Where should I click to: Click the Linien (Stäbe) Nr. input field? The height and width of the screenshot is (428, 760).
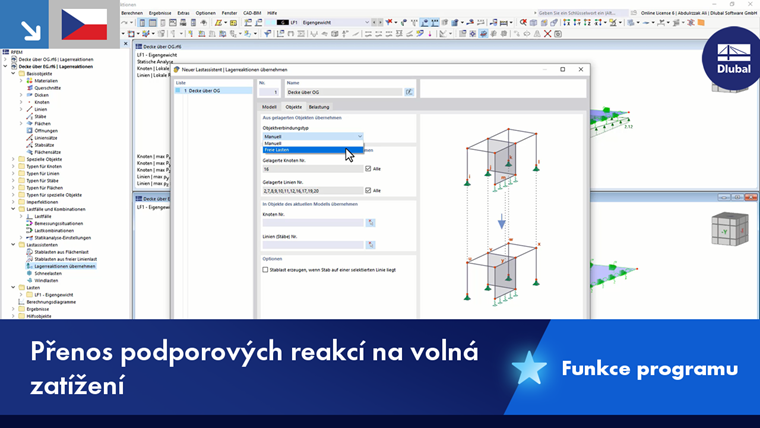point(313,245)
